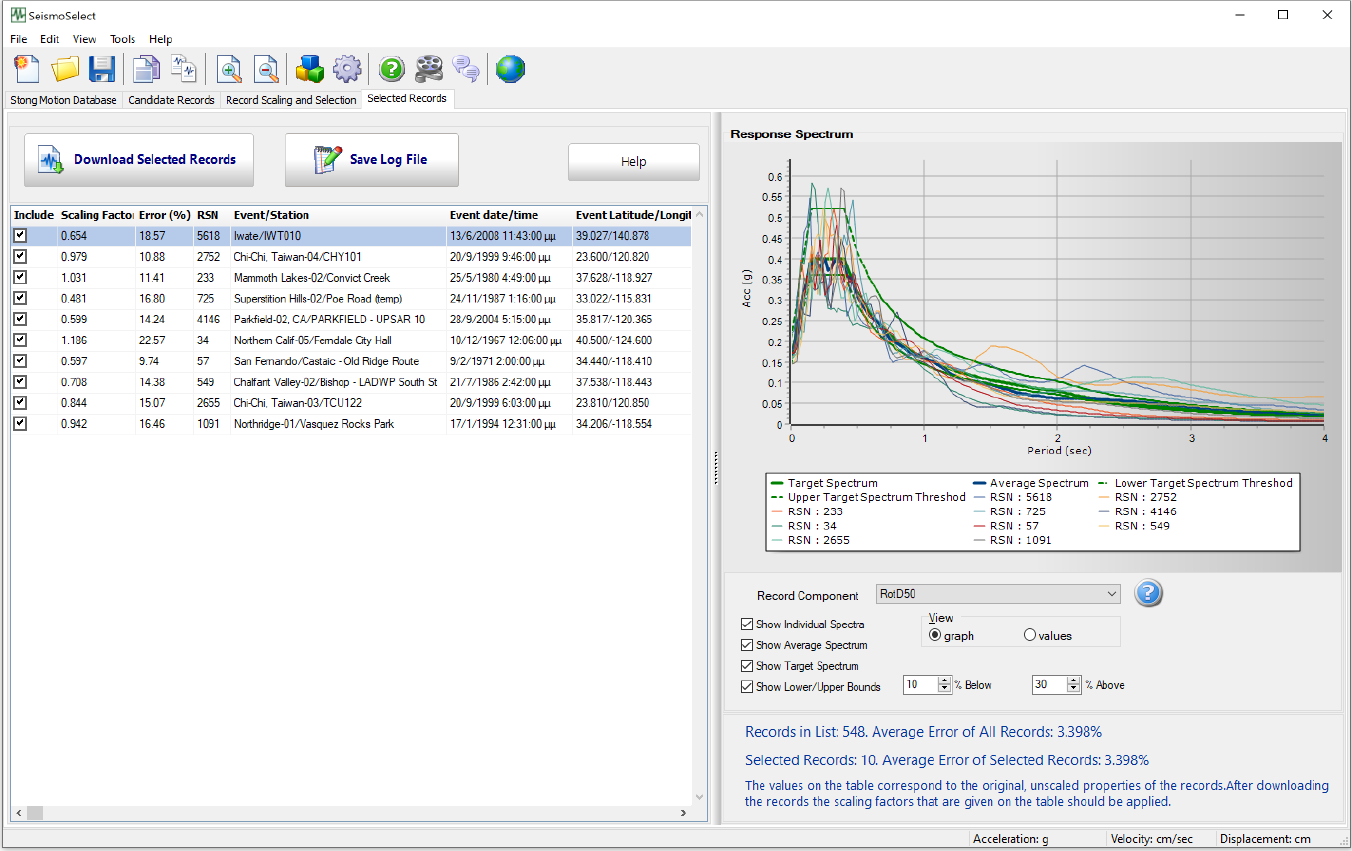Switch to the Record Scaling and Selection tab
Viewport: 1352px width, 851px height.
click(291, 100)
